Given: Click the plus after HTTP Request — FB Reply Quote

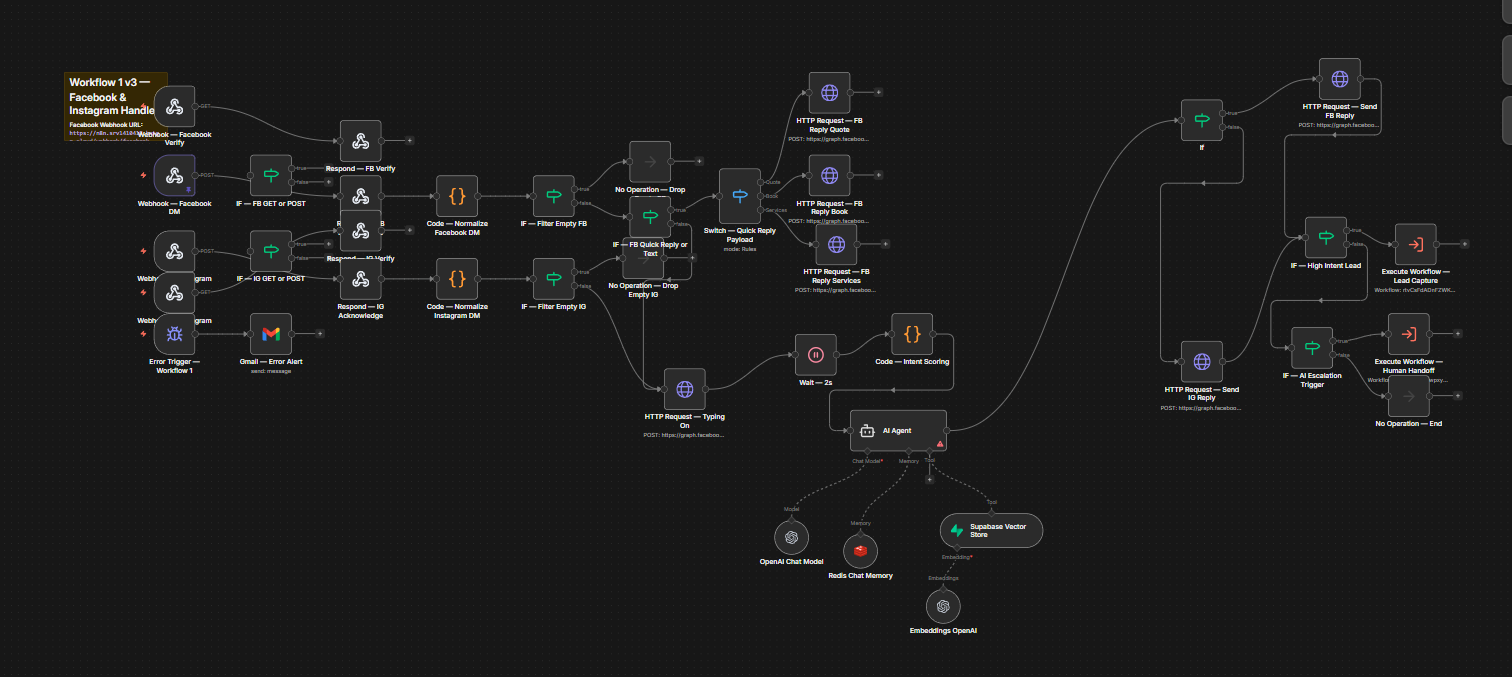Looking at the screenshot, I should click(879, 92).
